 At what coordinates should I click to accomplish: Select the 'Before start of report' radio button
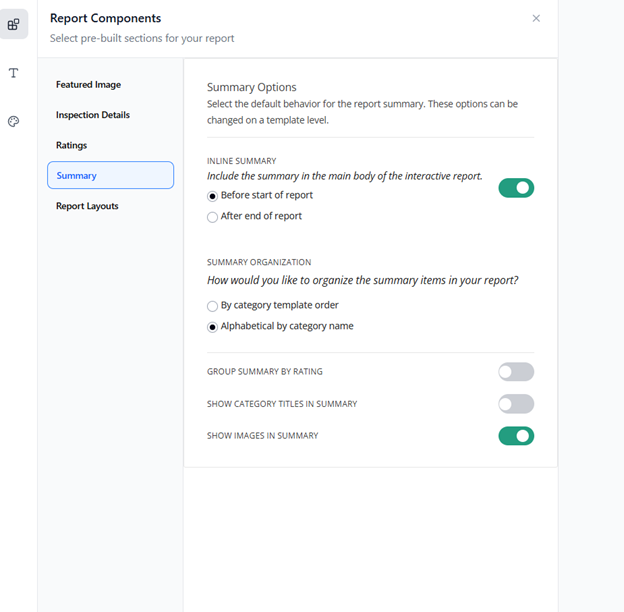[x=212, y=196]
